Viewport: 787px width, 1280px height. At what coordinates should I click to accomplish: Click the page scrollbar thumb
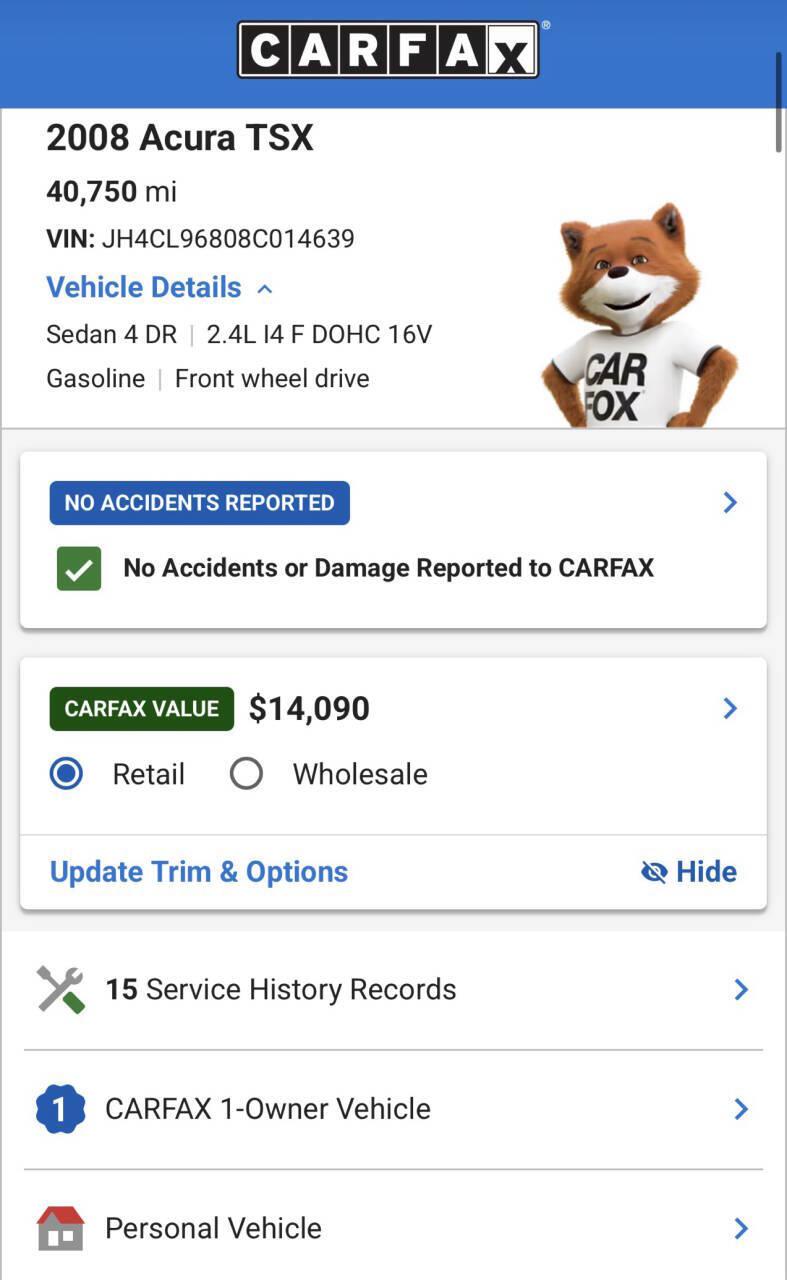click(x=779, y=100)
